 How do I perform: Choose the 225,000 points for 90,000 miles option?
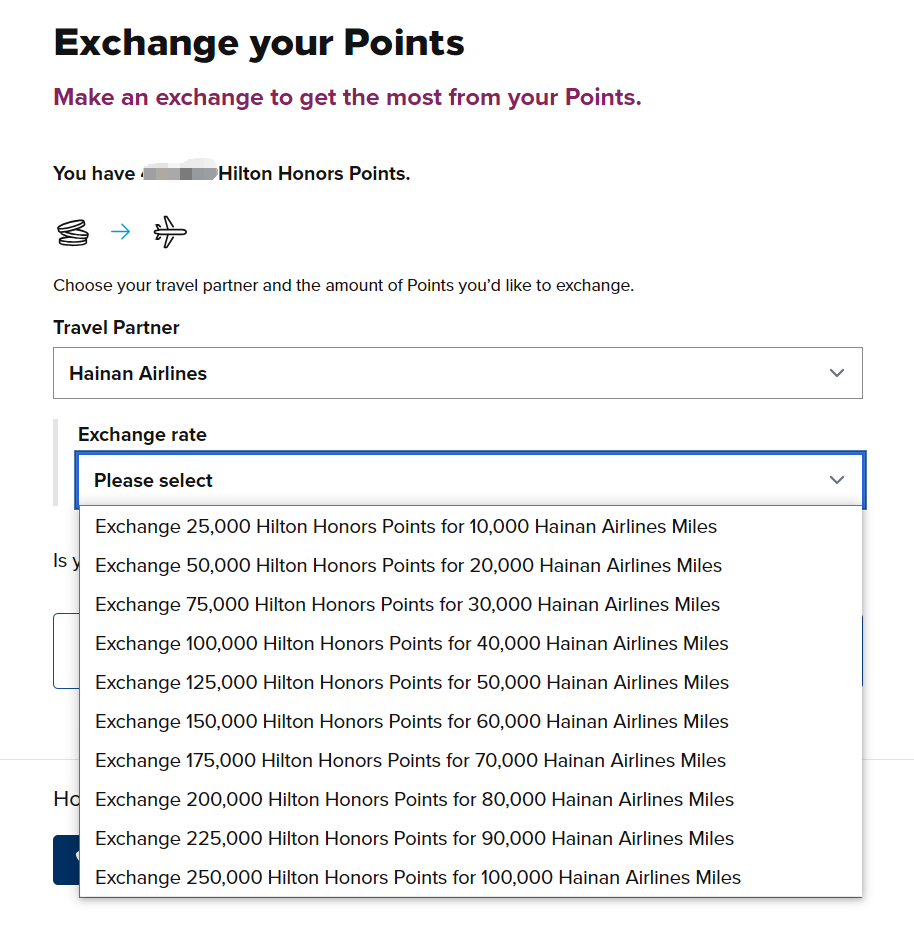click(471, 838)
